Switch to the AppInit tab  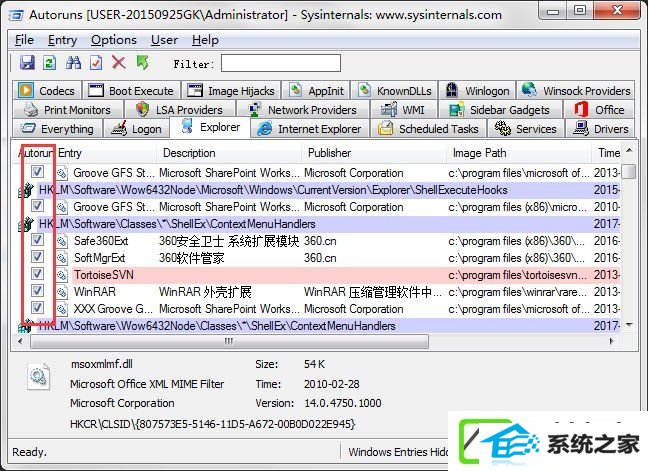316,90
